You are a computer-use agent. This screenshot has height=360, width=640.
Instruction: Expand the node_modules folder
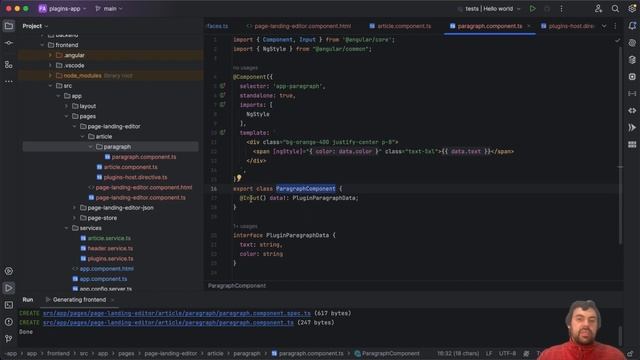tap(51, 76)
